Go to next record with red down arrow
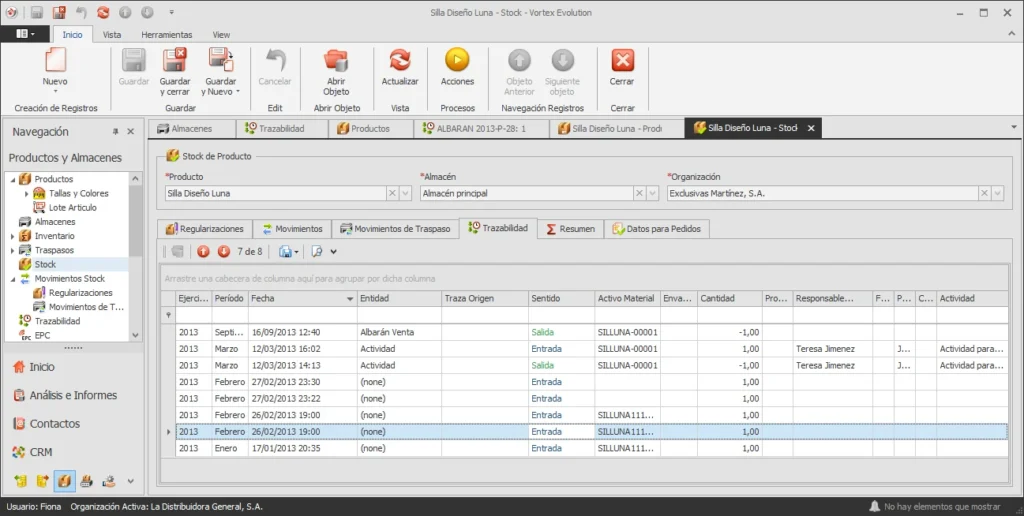The width and height of the screenshot is (1024, 516). click(223, 251)
